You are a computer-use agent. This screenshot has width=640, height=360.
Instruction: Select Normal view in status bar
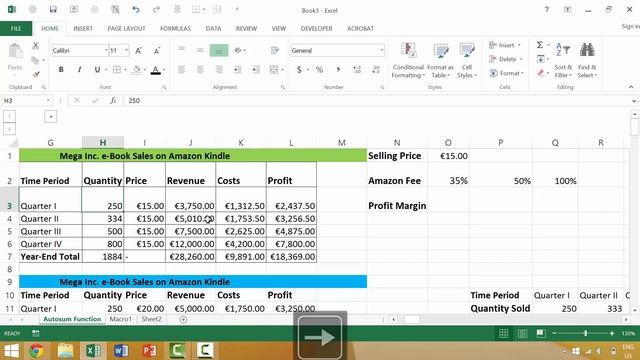(503, 333)
